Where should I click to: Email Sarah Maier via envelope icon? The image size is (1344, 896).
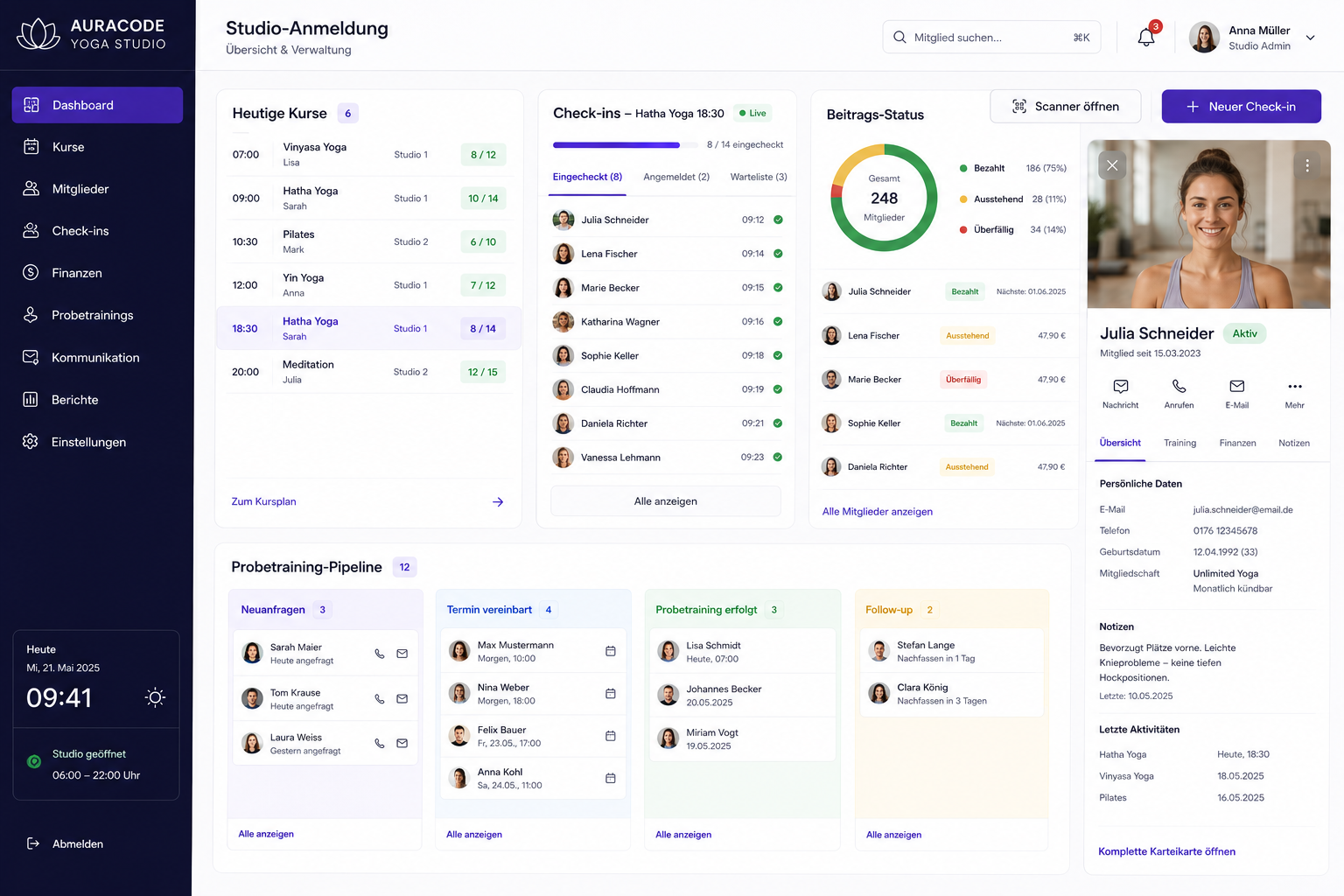click(402, 654)
